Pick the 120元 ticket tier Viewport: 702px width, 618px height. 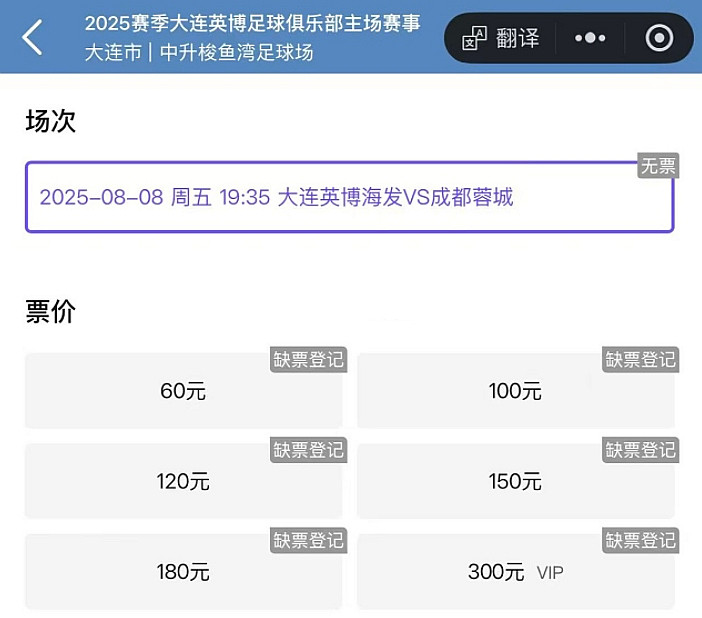184,481
